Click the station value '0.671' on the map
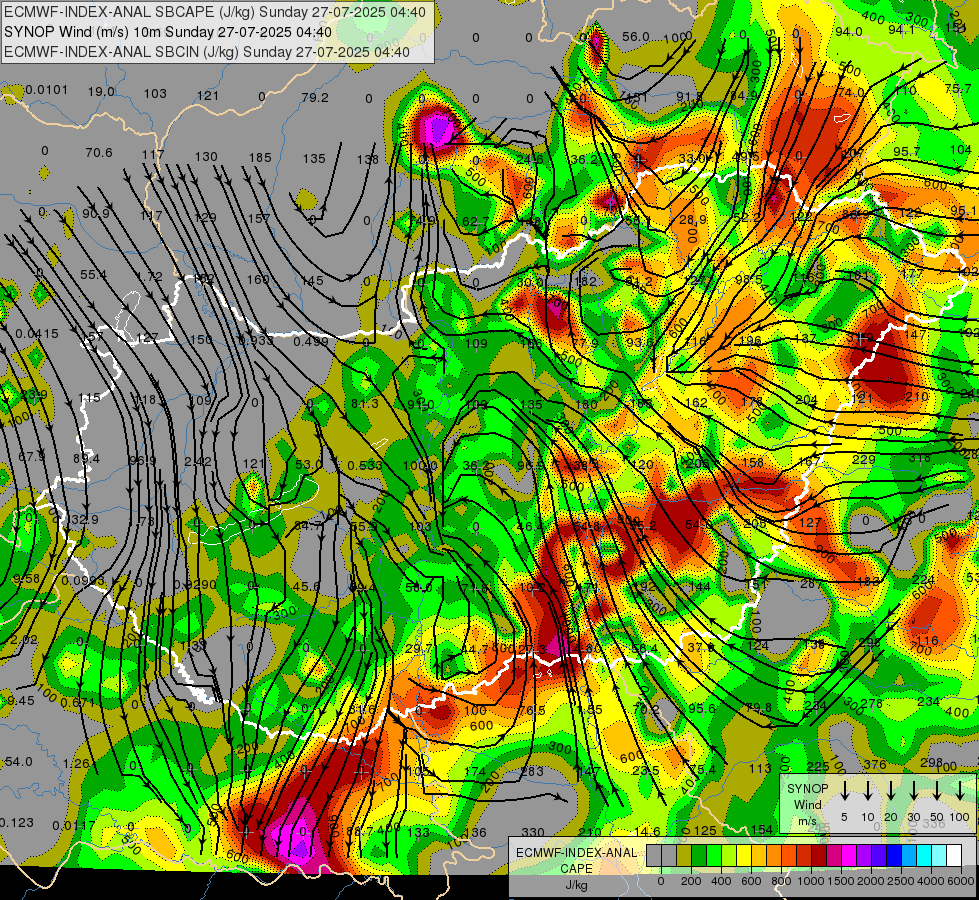This screenshot has height=900, width=979. point(77,703)
